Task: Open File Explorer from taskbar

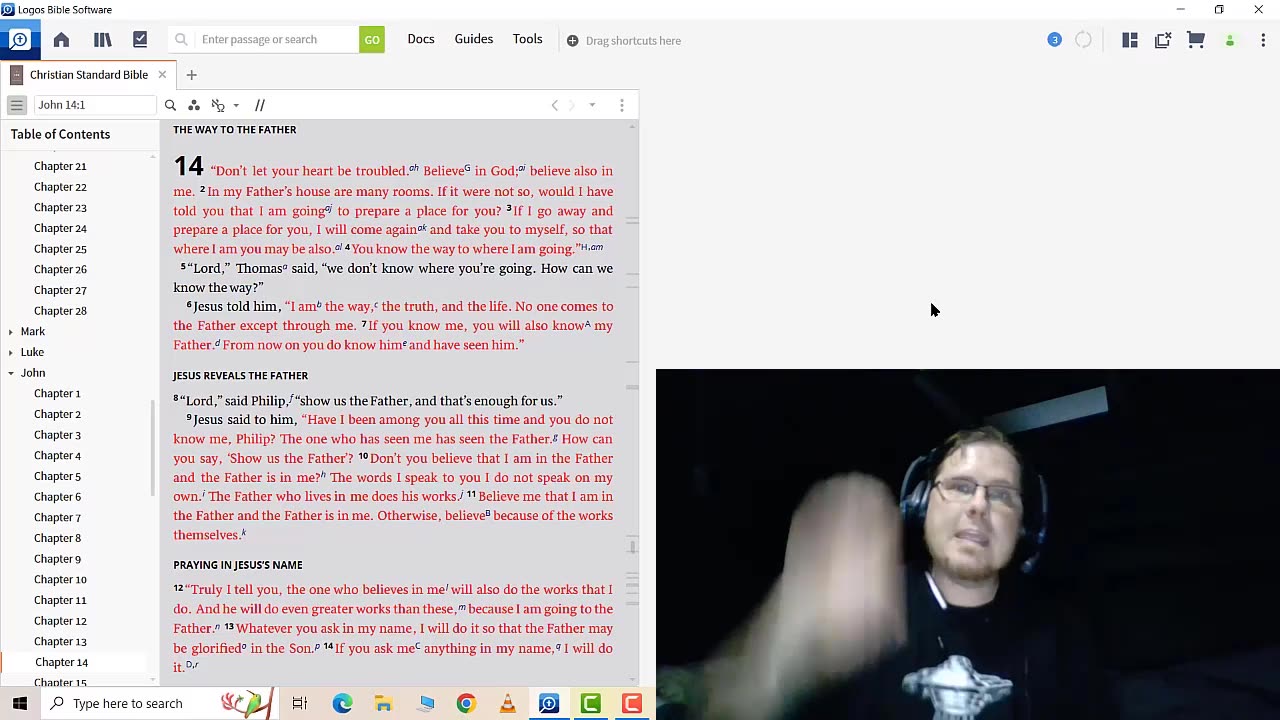Action: click(x=383, y=704)
